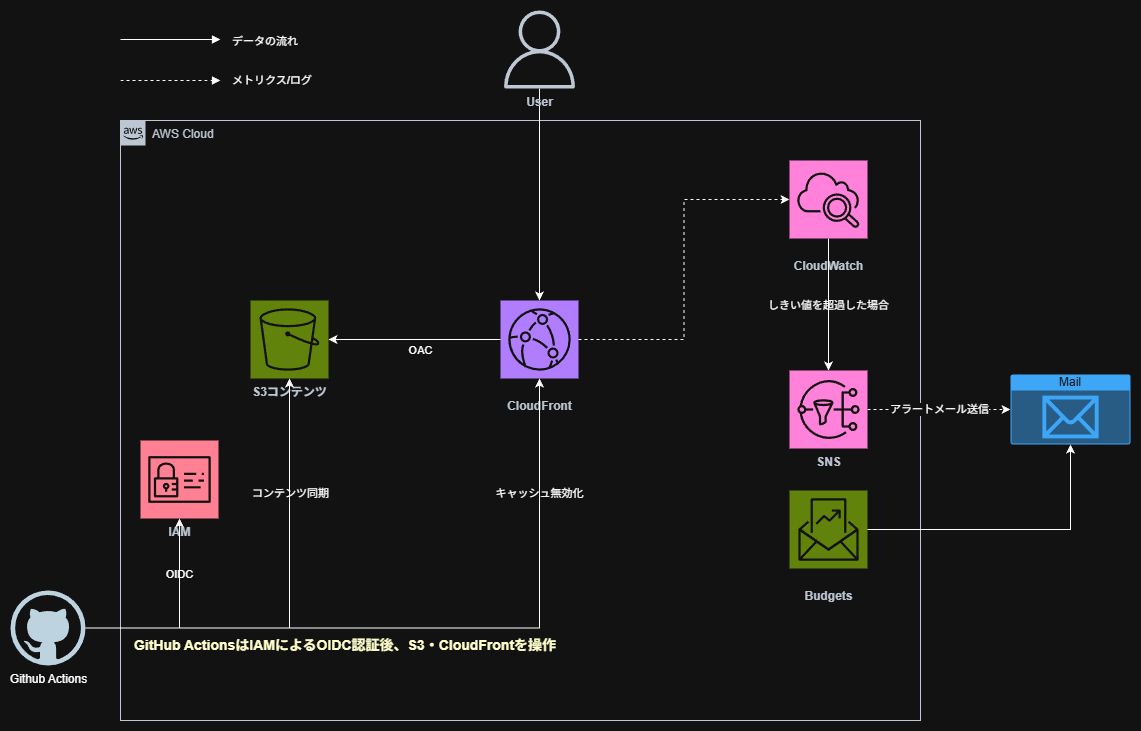Select the User figure above AWS Cloud
Screen dimensions: 1141x731
(x=539, y=48)
